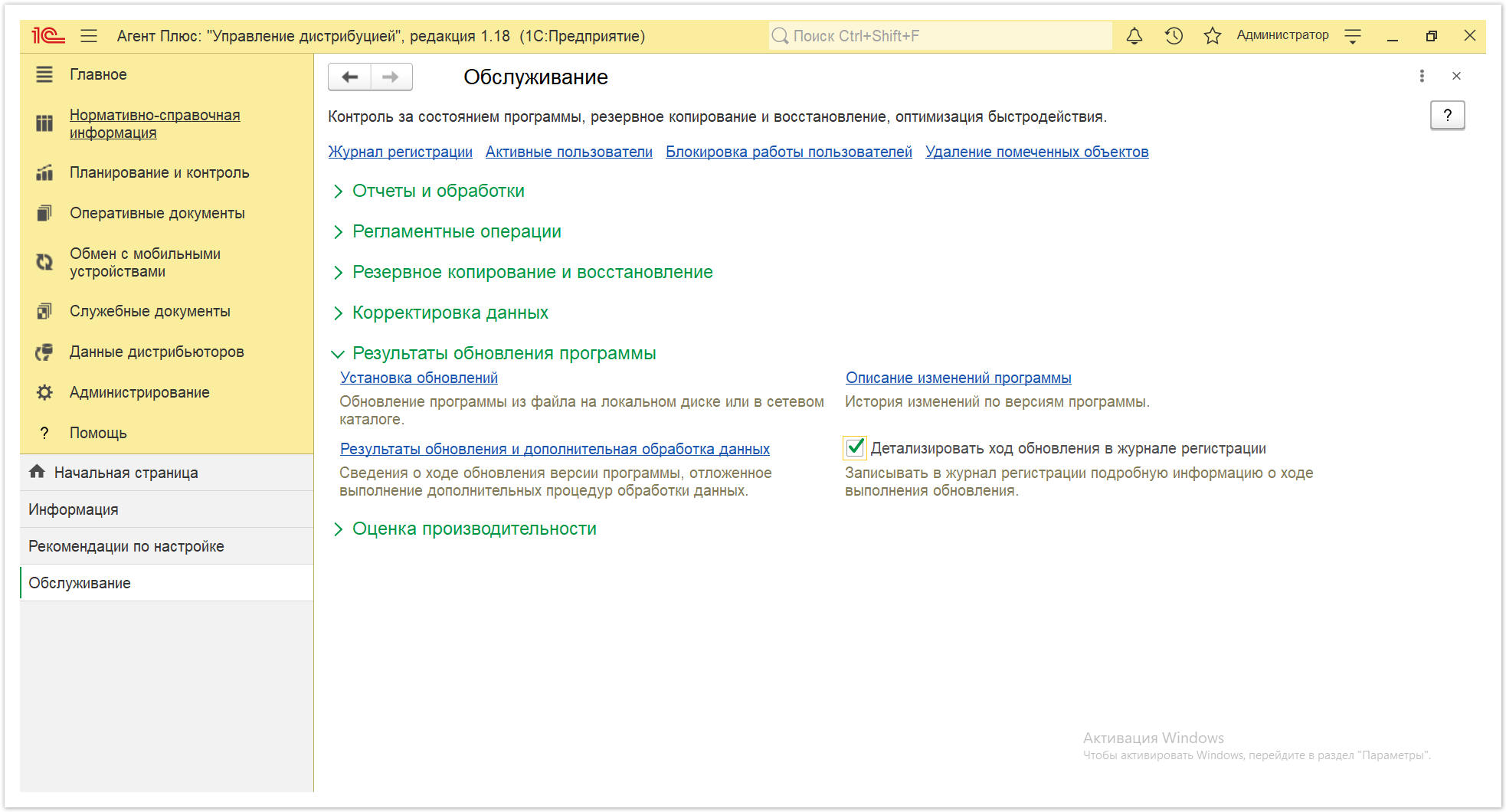The height and width of the screenshot is (812, 1506).
Task: Click the forward arrow navigation button
Action: pos(391,77)
